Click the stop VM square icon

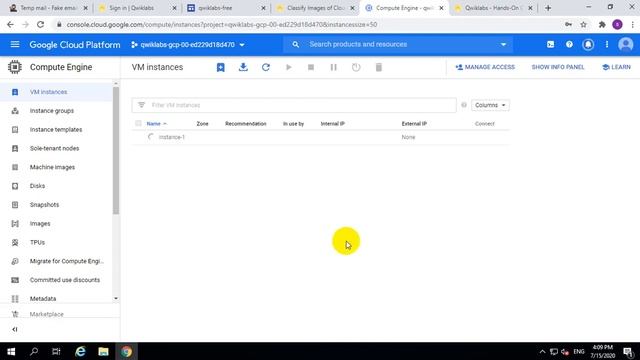[x=311, y=67]
